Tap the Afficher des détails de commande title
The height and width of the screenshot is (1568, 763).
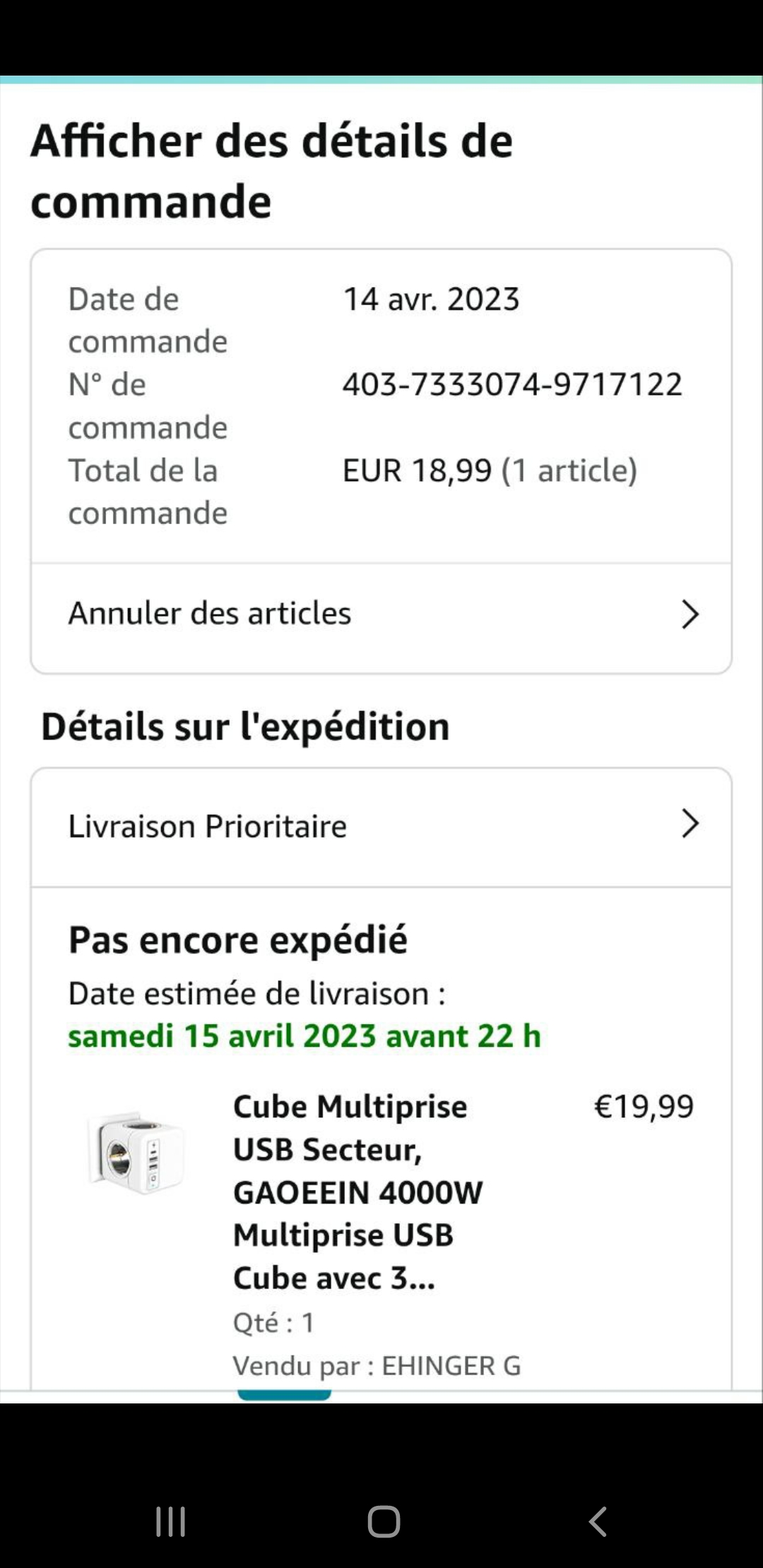point(272,170)
